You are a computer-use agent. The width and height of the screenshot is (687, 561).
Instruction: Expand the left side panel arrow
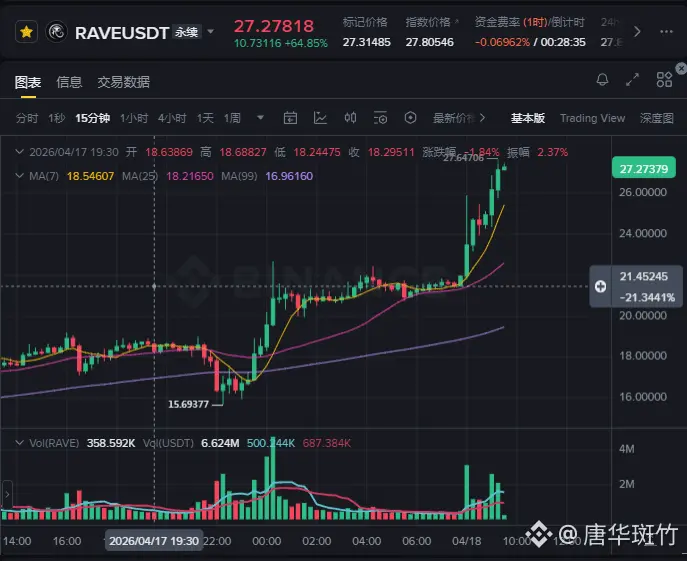tap(6, 494)
